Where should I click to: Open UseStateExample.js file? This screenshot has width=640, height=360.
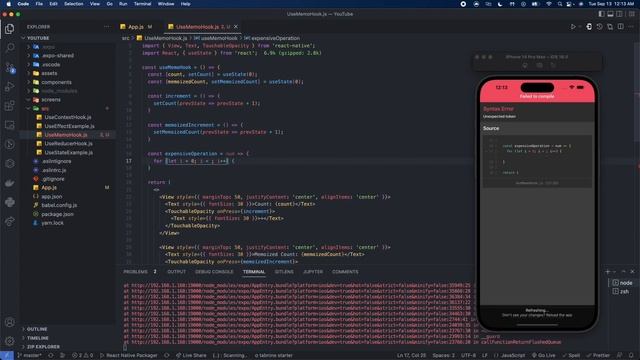tap(68, 153)
